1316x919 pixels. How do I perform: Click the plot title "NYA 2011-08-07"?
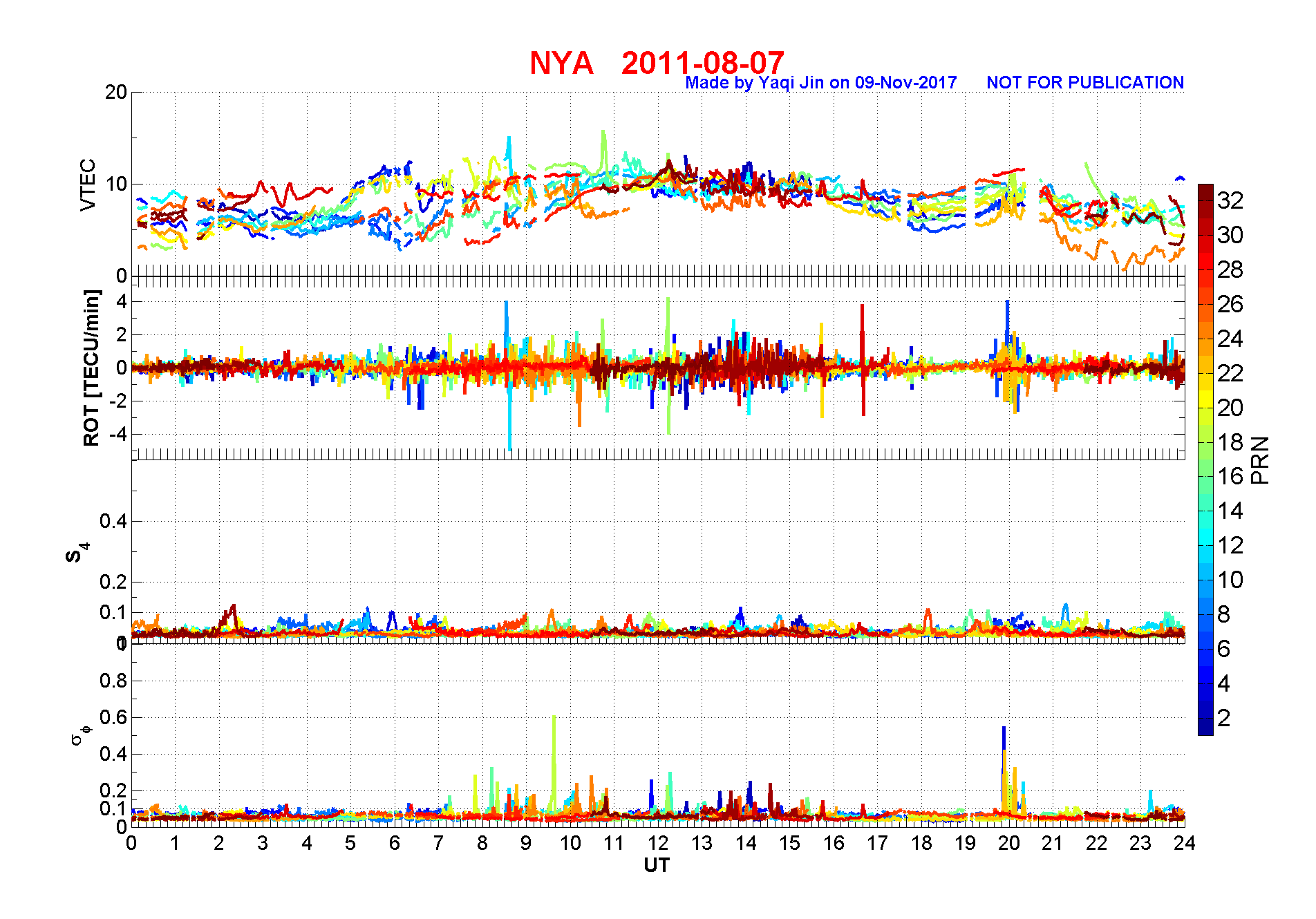point(657,63)
